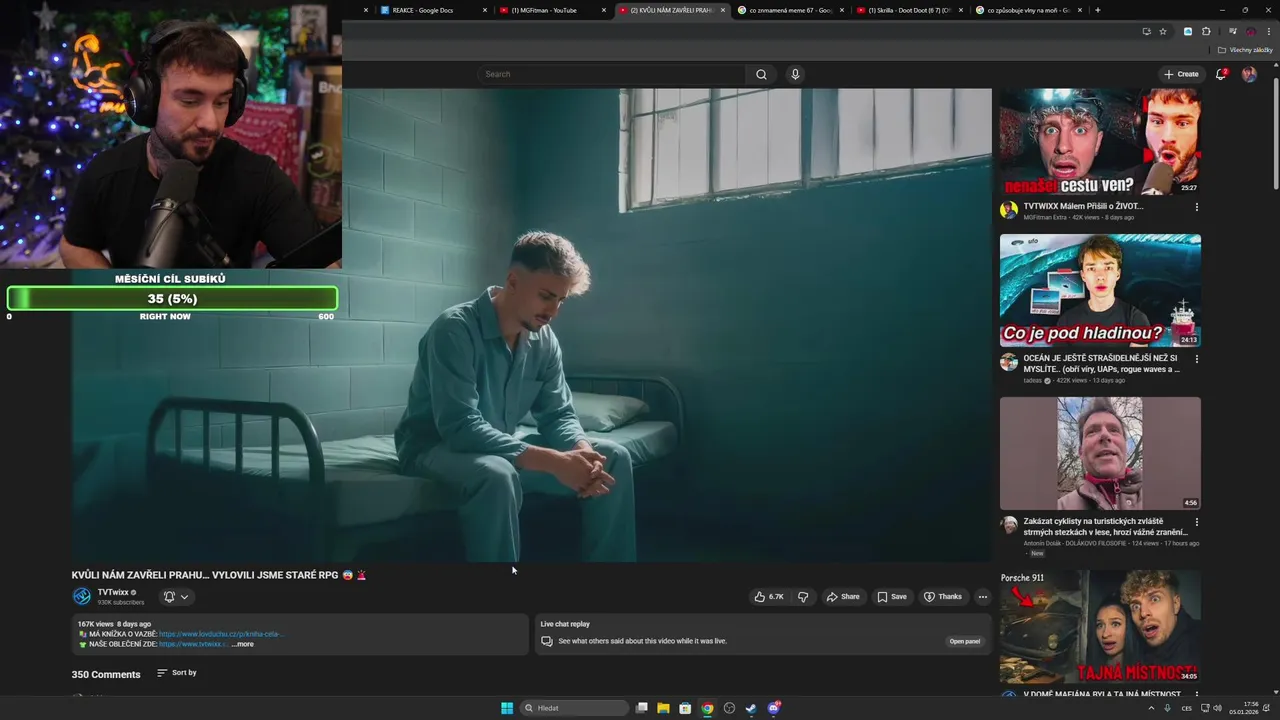Open the TVTwixx channel avatar

(x=82, y=596)
